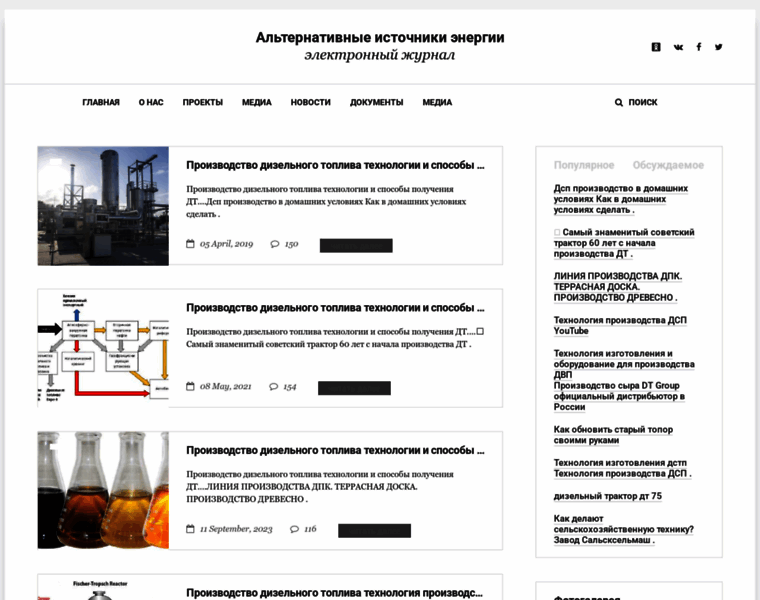The image size is (760, 600).
Task: Switch to the Популярное tab
Action: [x=584, y=165]
